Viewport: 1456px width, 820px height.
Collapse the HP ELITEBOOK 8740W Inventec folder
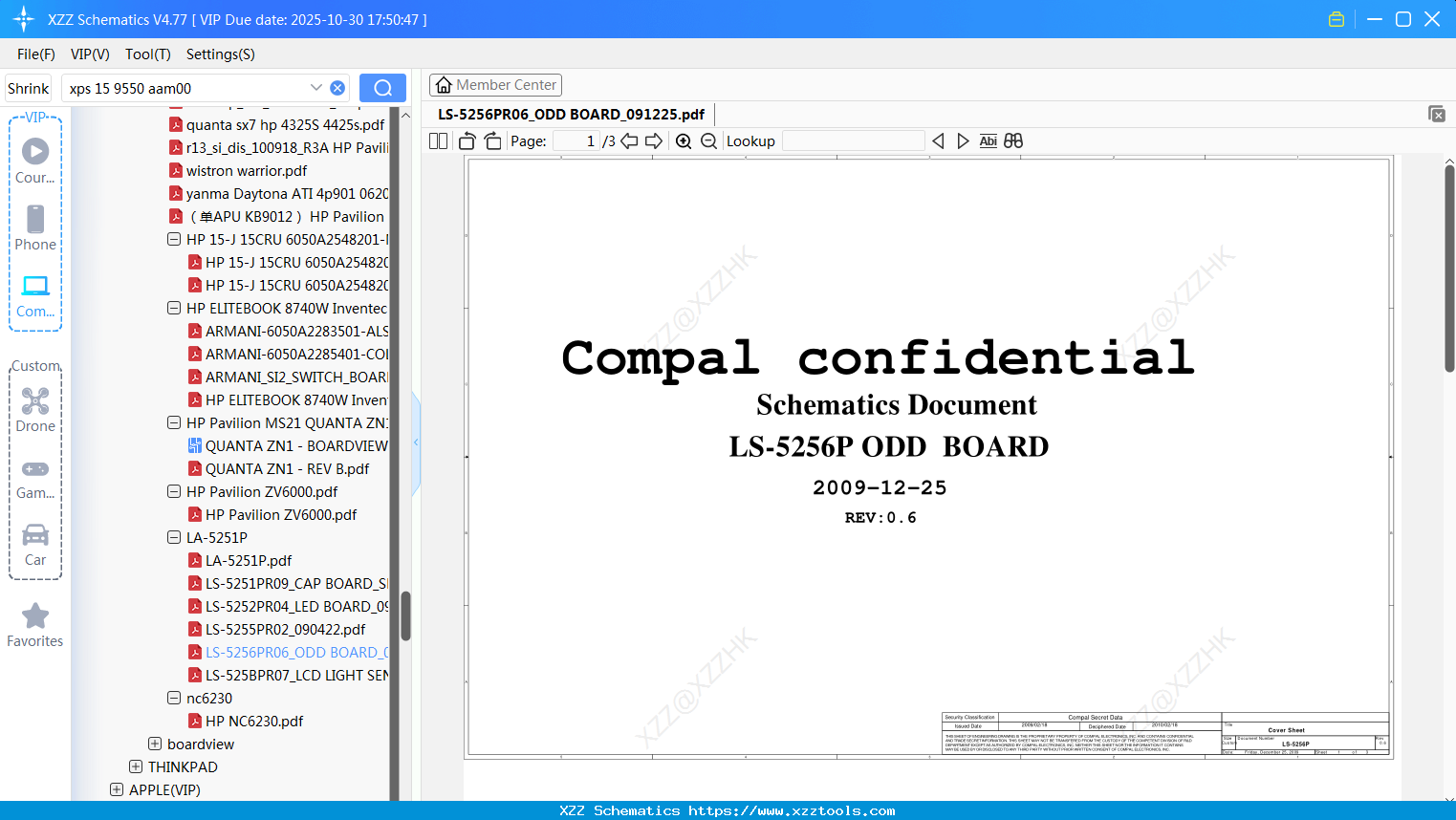pyautogui.click(x=174, y=308)
